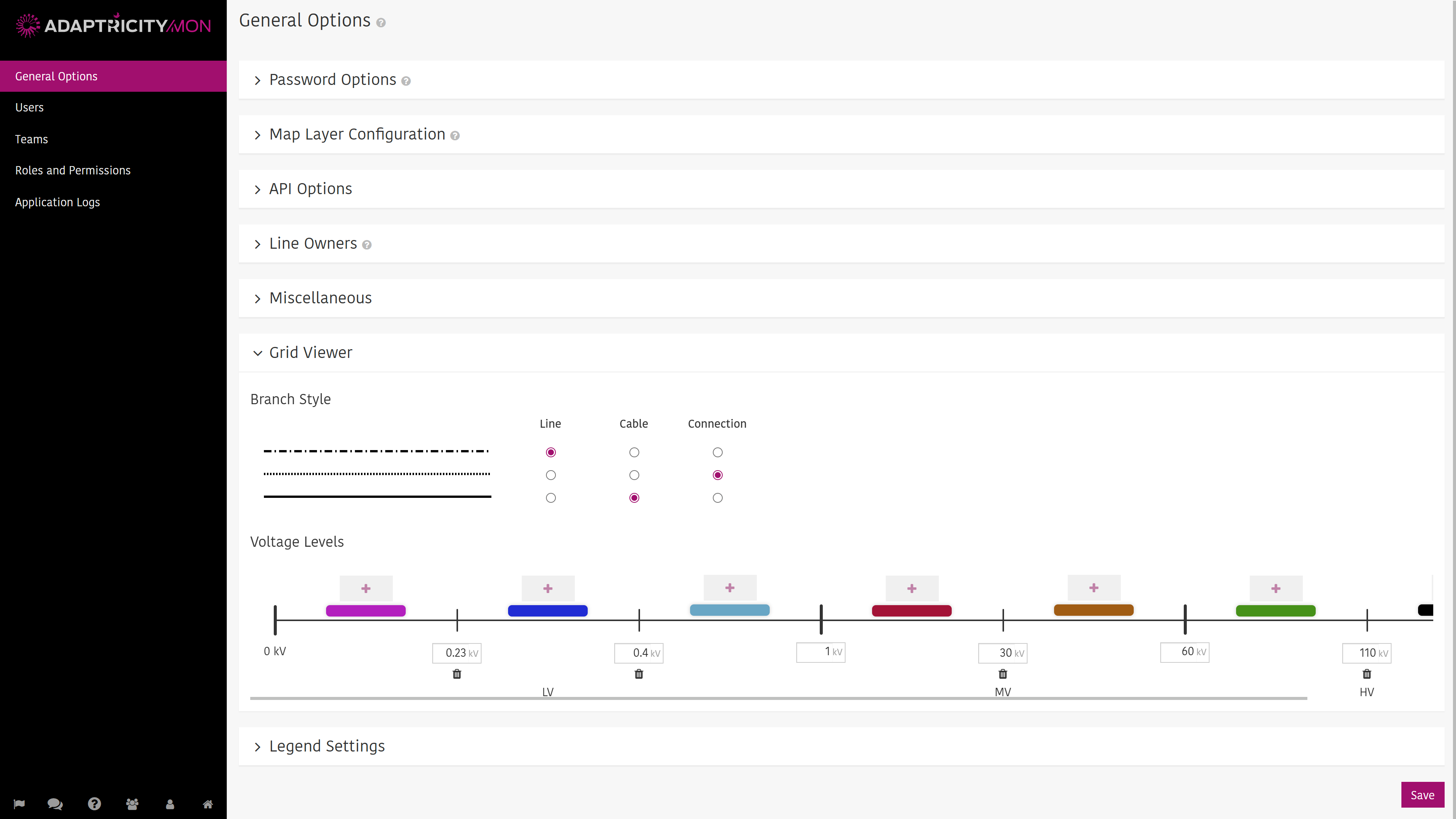Select solid style for Line
This screenshot has height=819, width=1456.
coord(551,498)
